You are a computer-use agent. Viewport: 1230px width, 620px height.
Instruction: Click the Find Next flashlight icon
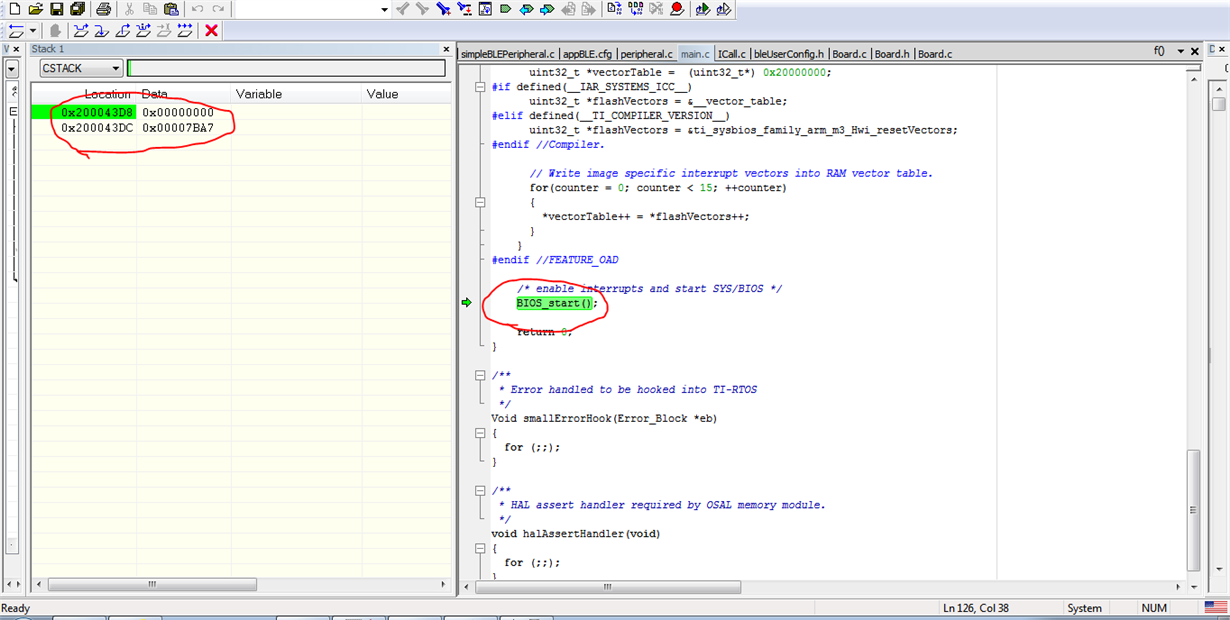[422, 9]
